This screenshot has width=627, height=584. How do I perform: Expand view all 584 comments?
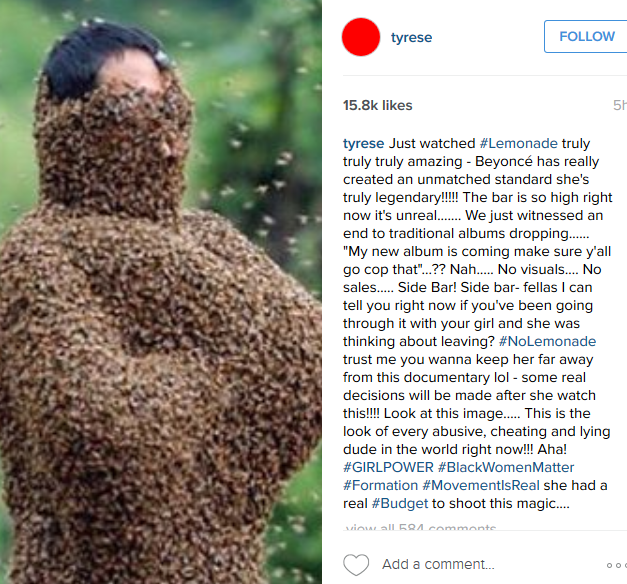click(420, 527)
